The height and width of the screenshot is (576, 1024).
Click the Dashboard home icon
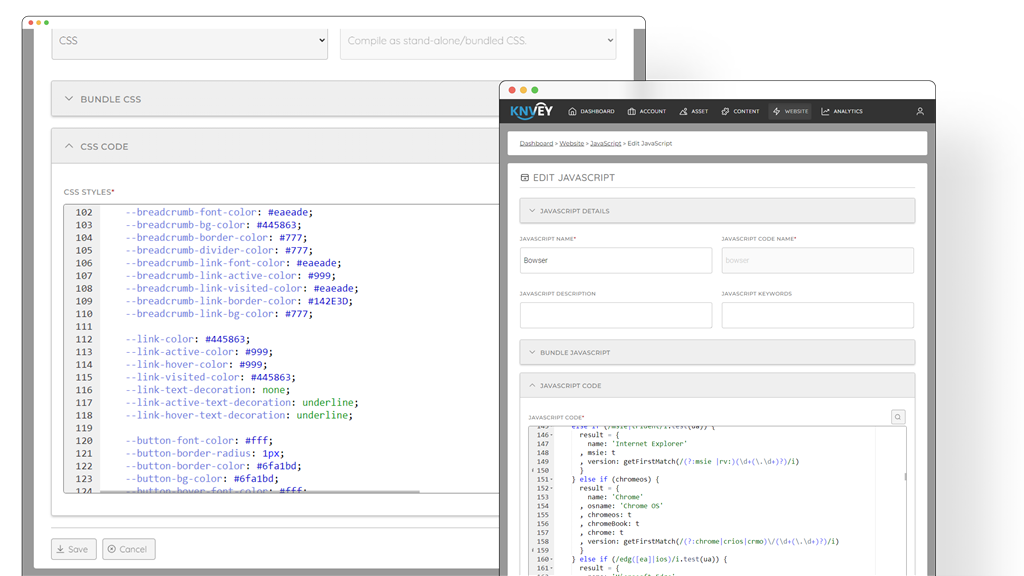tap(573, 111)
